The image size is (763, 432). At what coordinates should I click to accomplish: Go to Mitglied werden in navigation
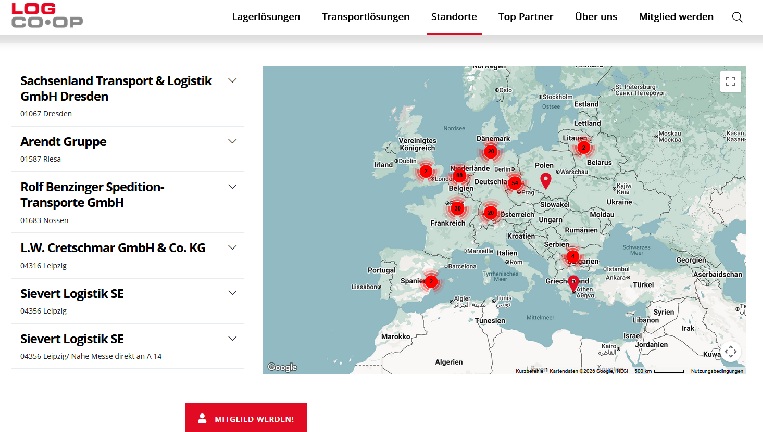(676, 17)
